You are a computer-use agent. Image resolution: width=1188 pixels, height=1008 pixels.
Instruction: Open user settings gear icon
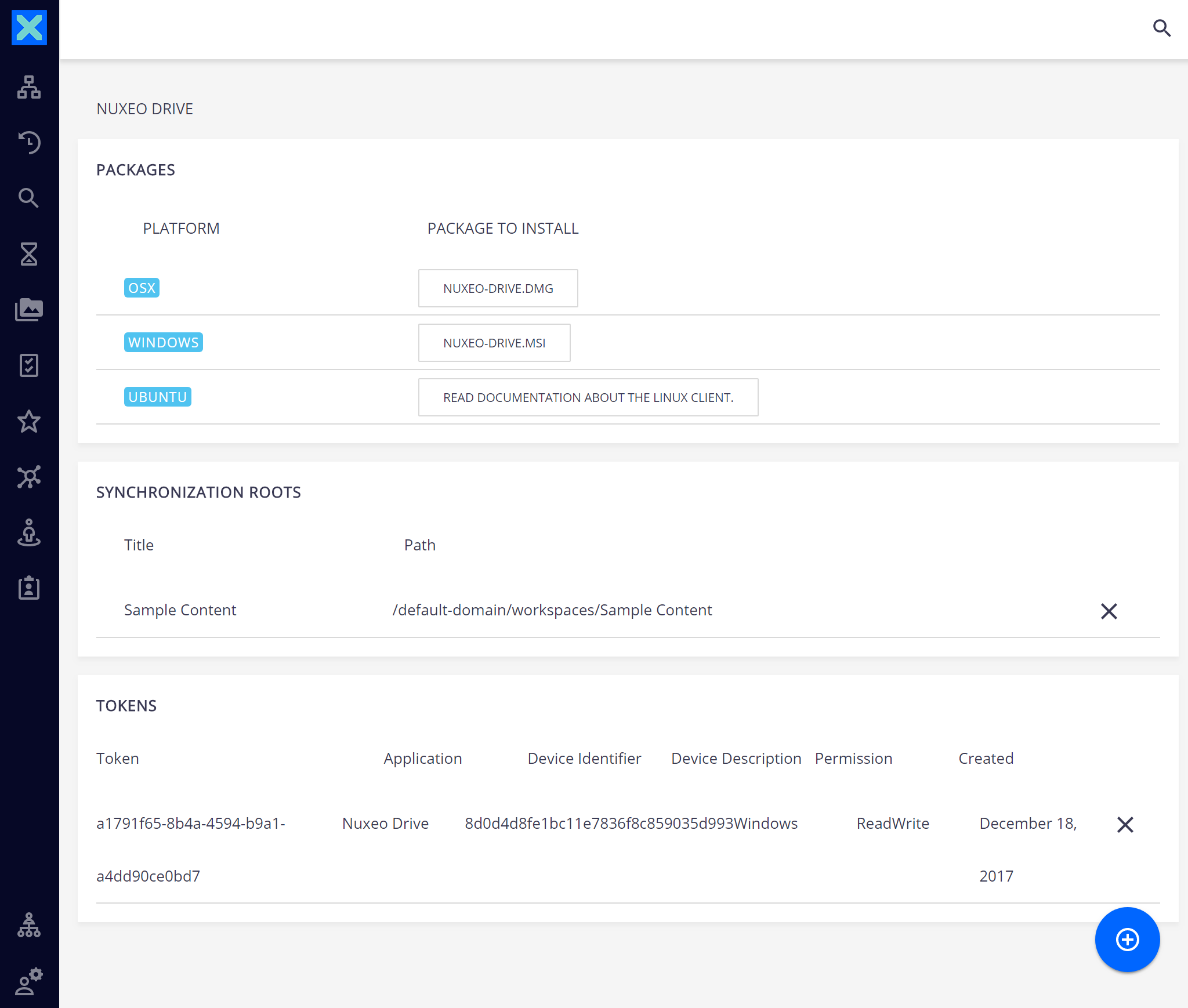29,981
